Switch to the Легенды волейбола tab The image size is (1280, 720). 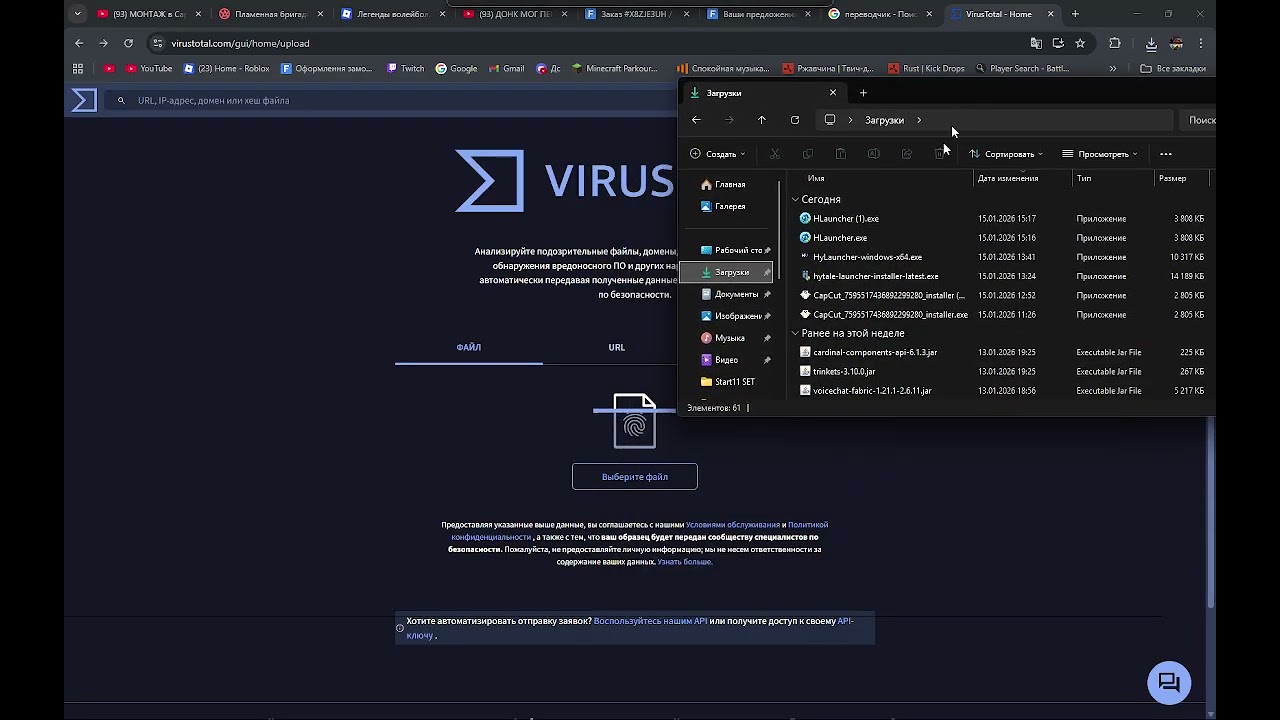pos(394,14)
